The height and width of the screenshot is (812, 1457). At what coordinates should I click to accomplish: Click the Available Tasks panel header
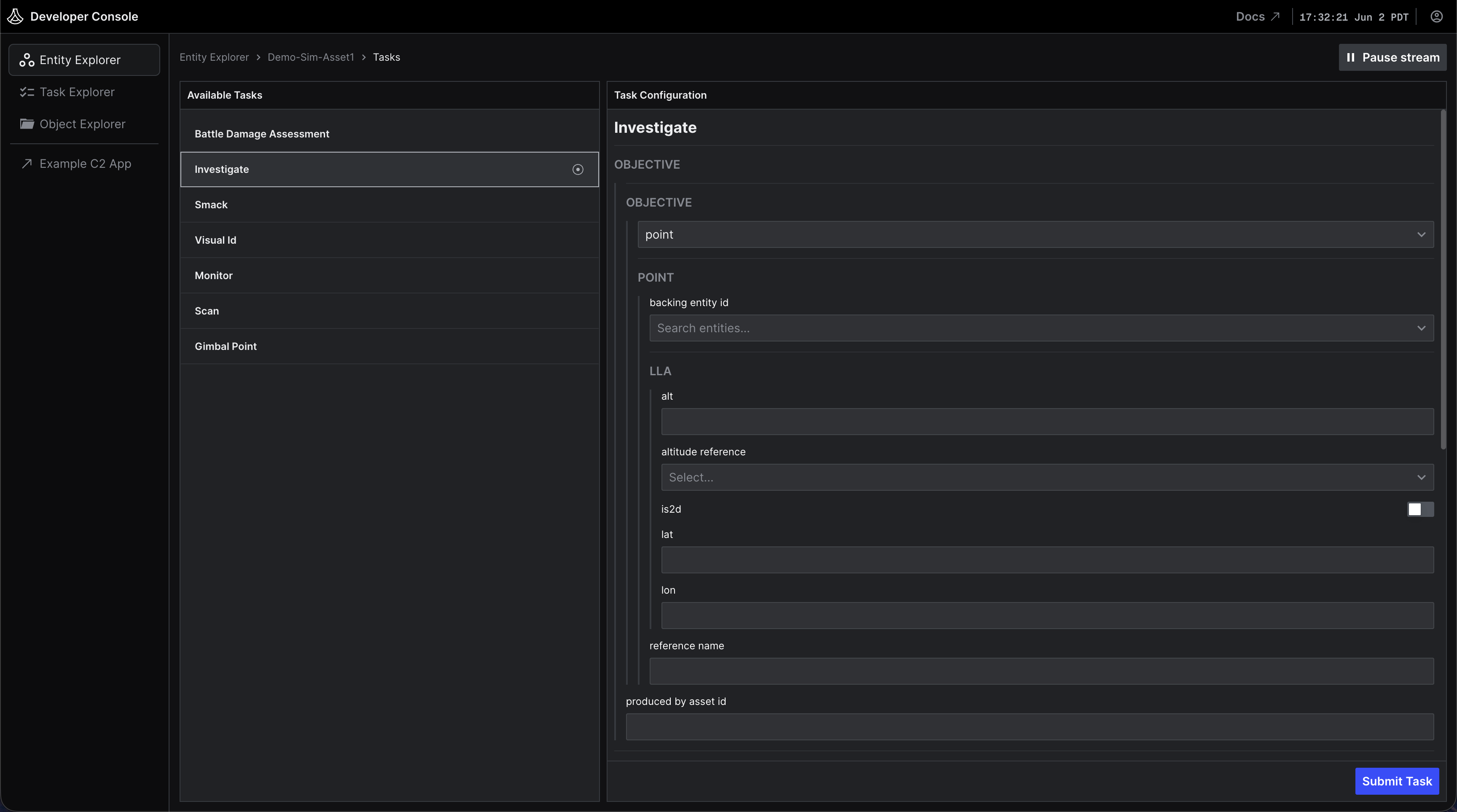click(389, 95)
